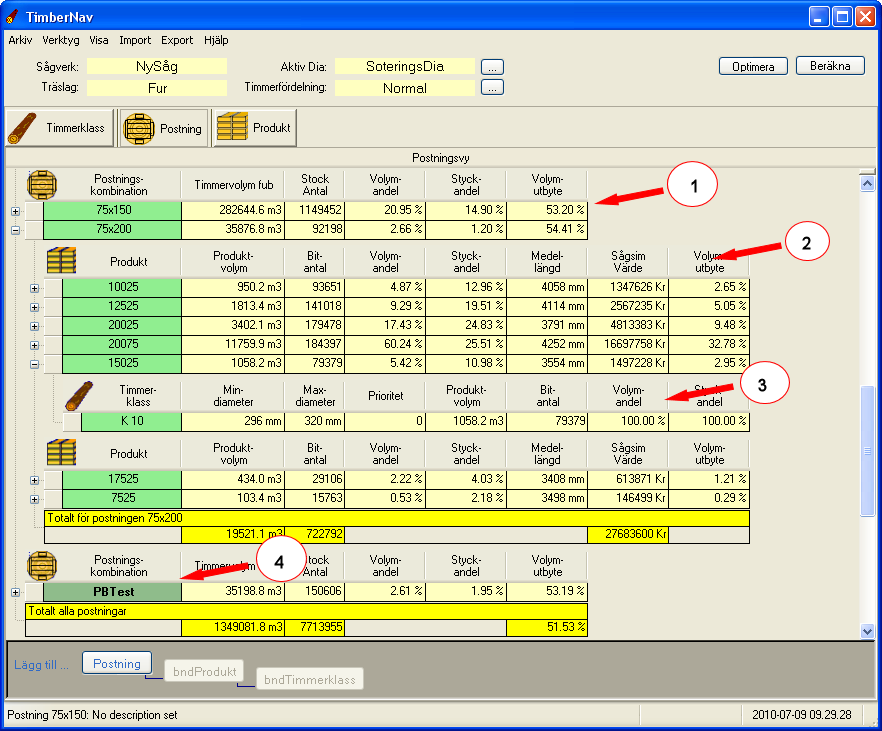Open the Hjälp menu
Viewport: 882px width, 731px height.
click(x=216, y=40)
